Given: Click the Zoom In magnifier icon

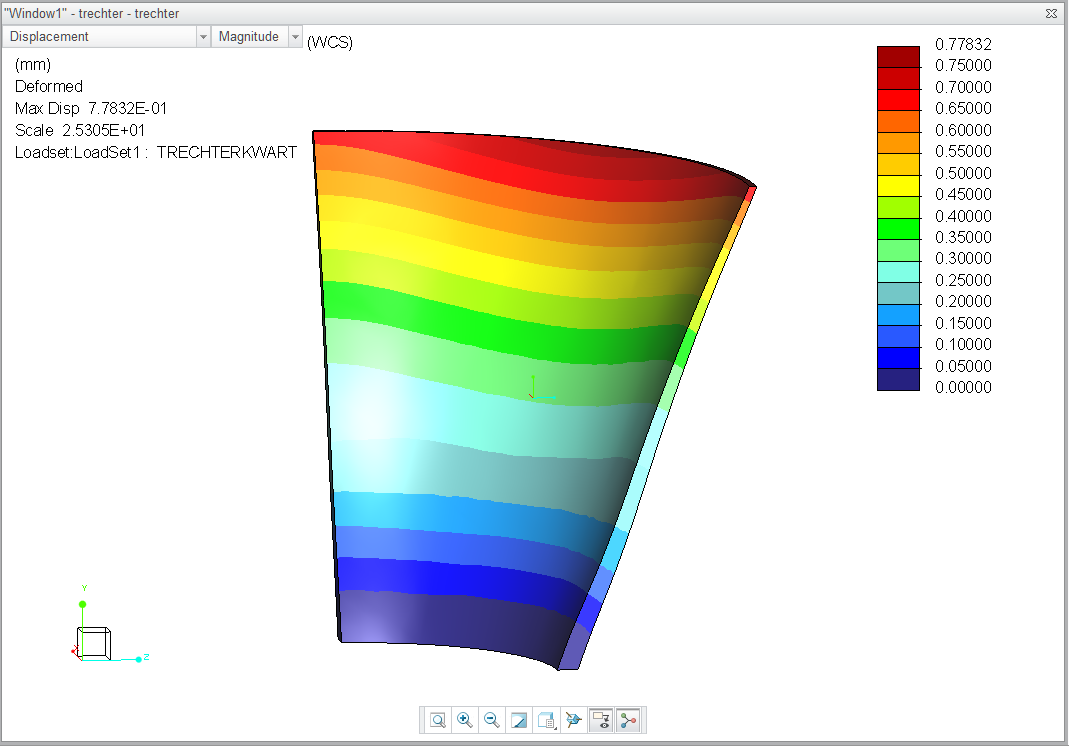Looking at the screenshot, I should click(465, 720).
